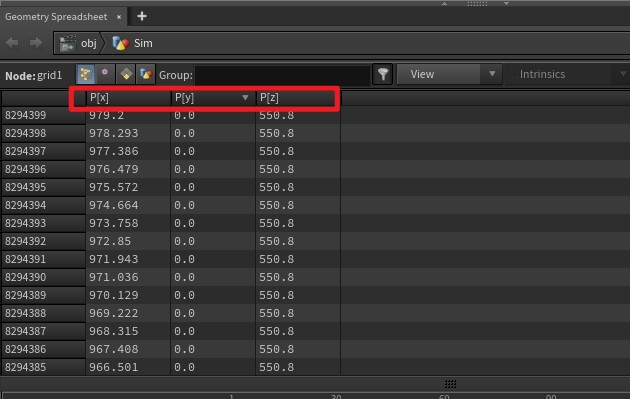Screen dimensions: 630x399
Task: Sort by the P[x] column header
Action: pyautogui.click(x=128, y=98)
